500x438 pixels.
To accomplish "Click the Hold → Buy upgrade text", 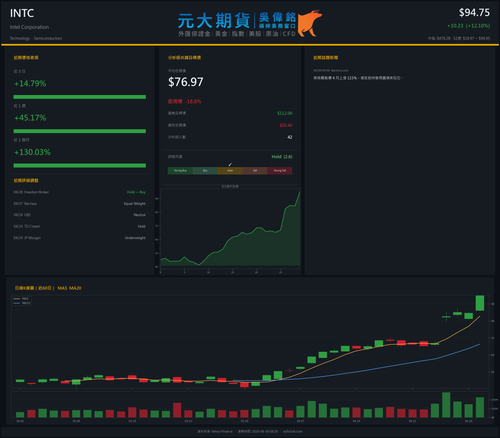I will pos(136,192).
